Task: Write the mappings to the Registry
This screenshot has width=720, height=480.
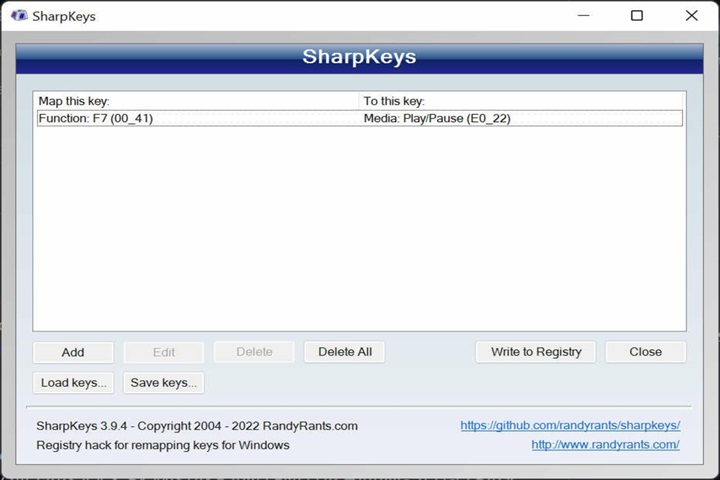Action: point(535,352)
